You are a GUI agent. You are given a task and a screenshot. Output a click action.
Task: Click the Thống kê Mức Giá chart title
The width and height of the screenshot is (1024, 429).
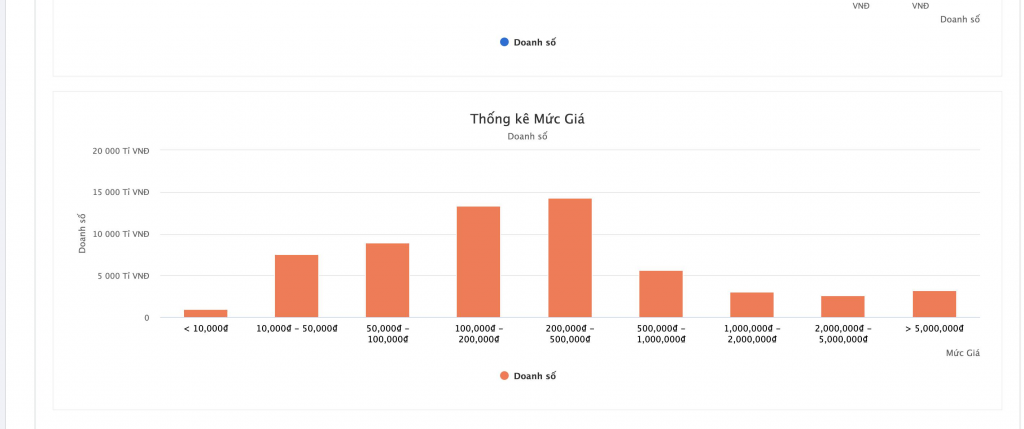pos(527,119)
